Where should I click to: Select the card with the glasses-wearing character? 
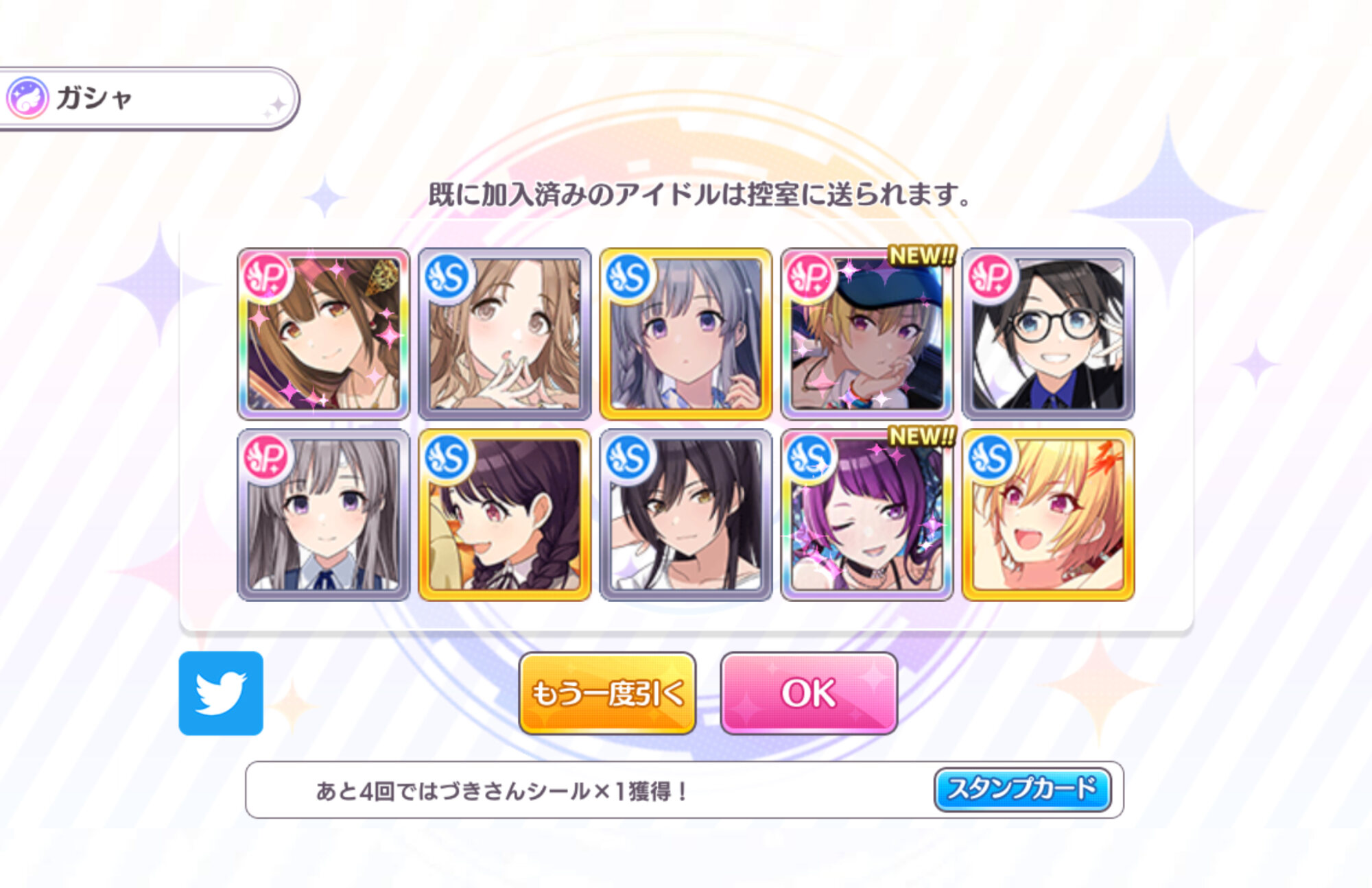[1048, 334]
